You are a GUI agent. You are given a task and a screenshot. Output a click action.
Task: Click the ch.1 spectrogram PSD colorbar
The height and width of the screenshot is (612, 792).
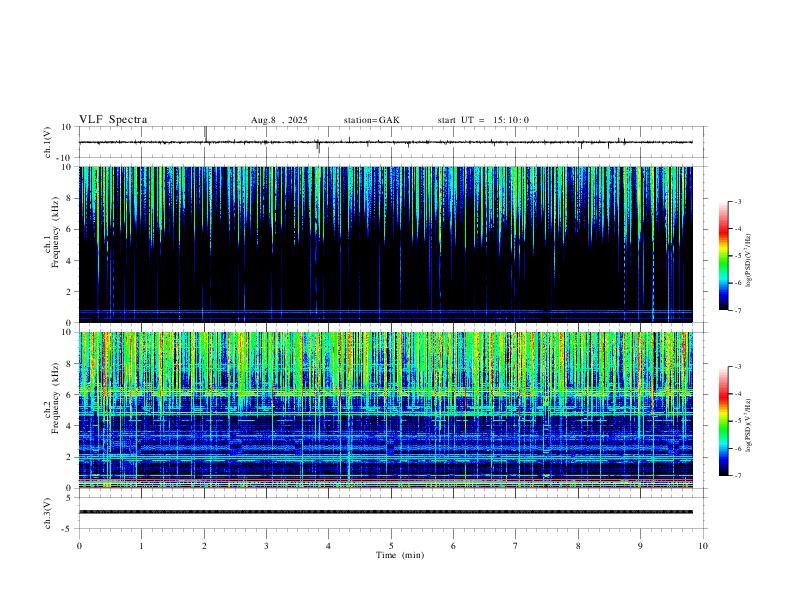tap(724, 256)
